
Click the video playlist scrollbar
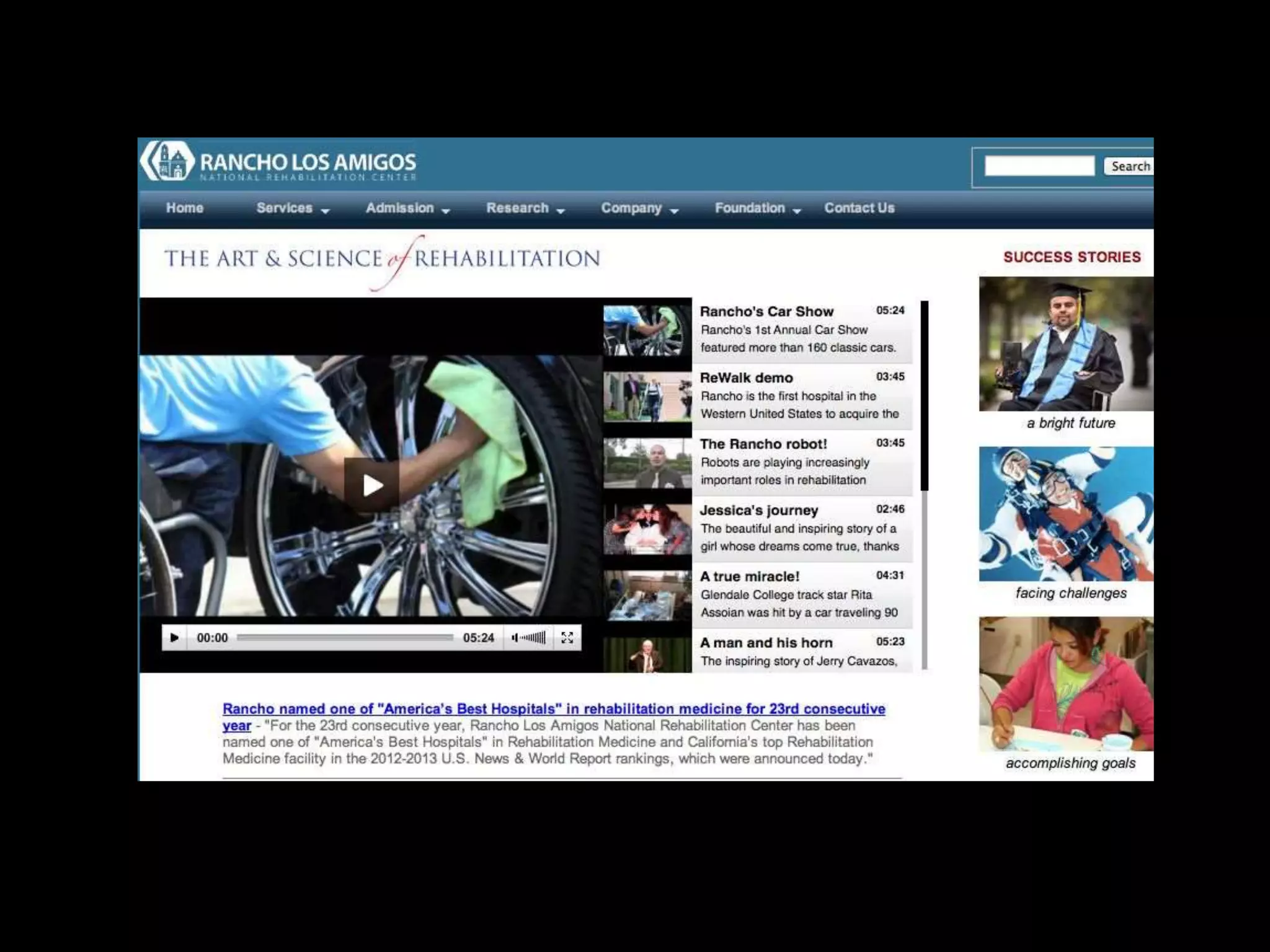tap(924, 397)
